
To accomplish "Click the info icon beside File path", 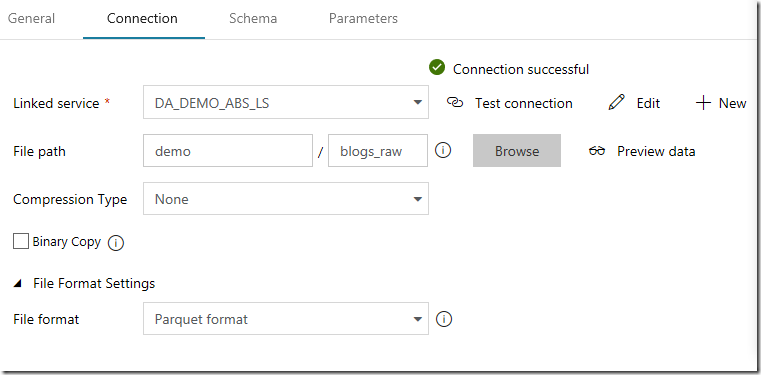I will point(443,150).
